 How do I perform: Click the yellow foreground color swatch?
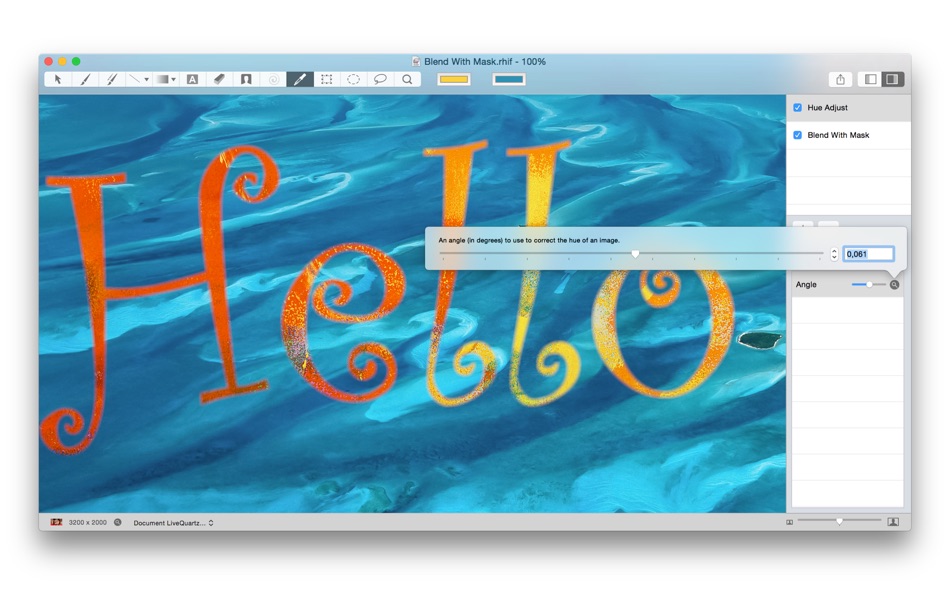pyautogui.click(x=454, y=79)
